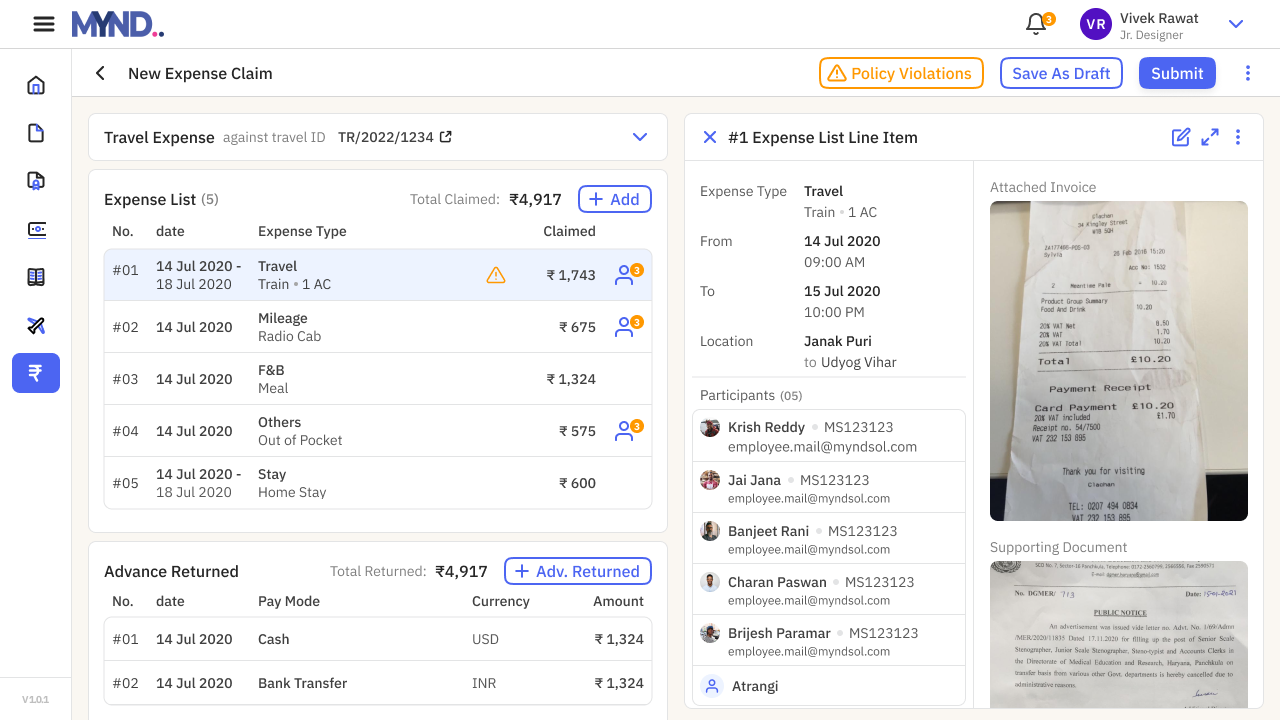Select the rupee expenses sidebar icon

36,373
